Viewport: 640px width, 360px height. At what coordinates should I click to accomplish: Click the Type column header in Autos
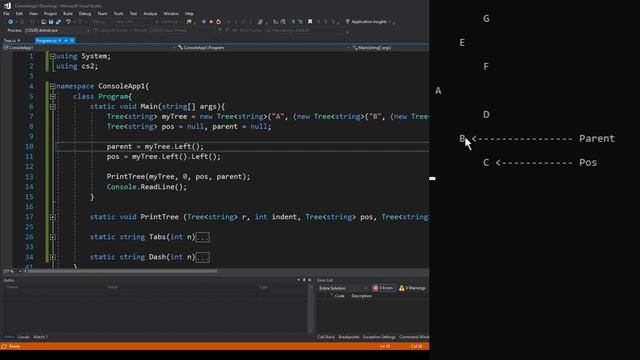coord(263,287)
